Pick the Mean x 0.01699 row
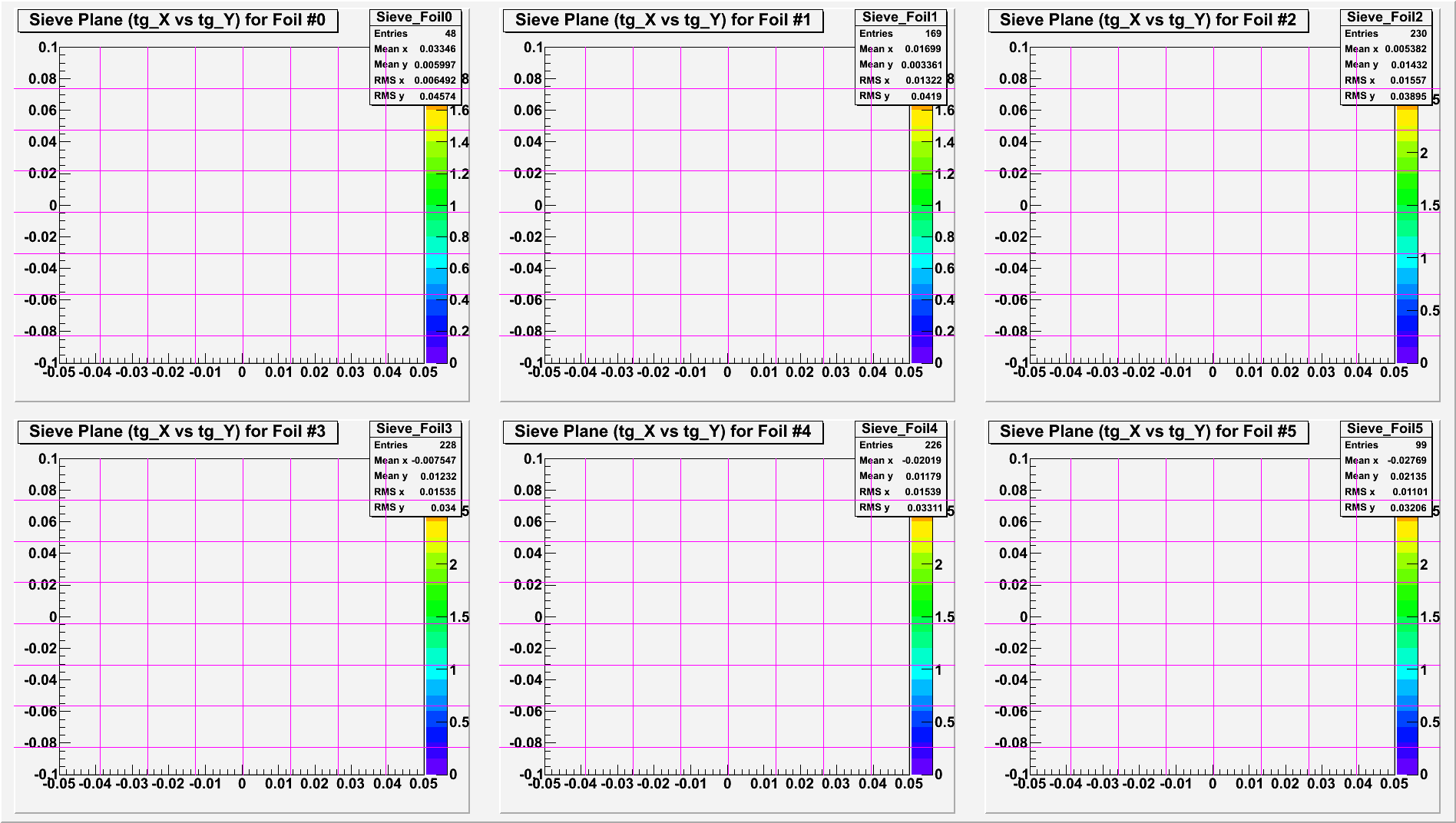 pos(900,49)
